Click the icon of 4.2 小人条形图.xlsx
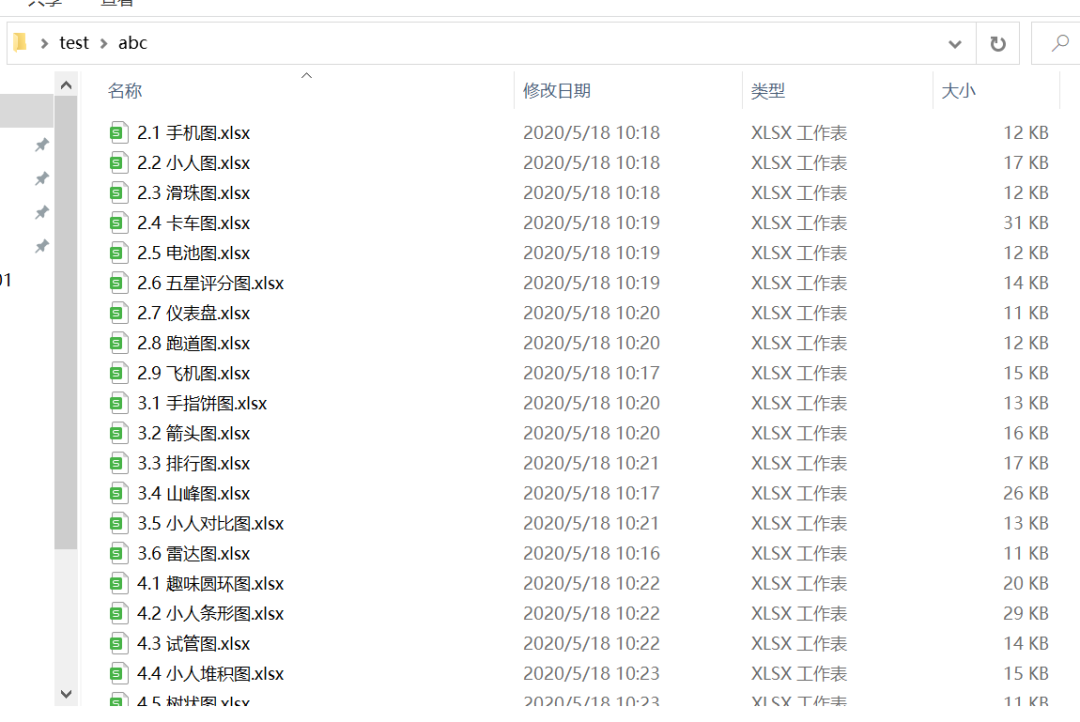Image resolution: width=1080 pixels, height=722 pixels. (x=118, y=613)
